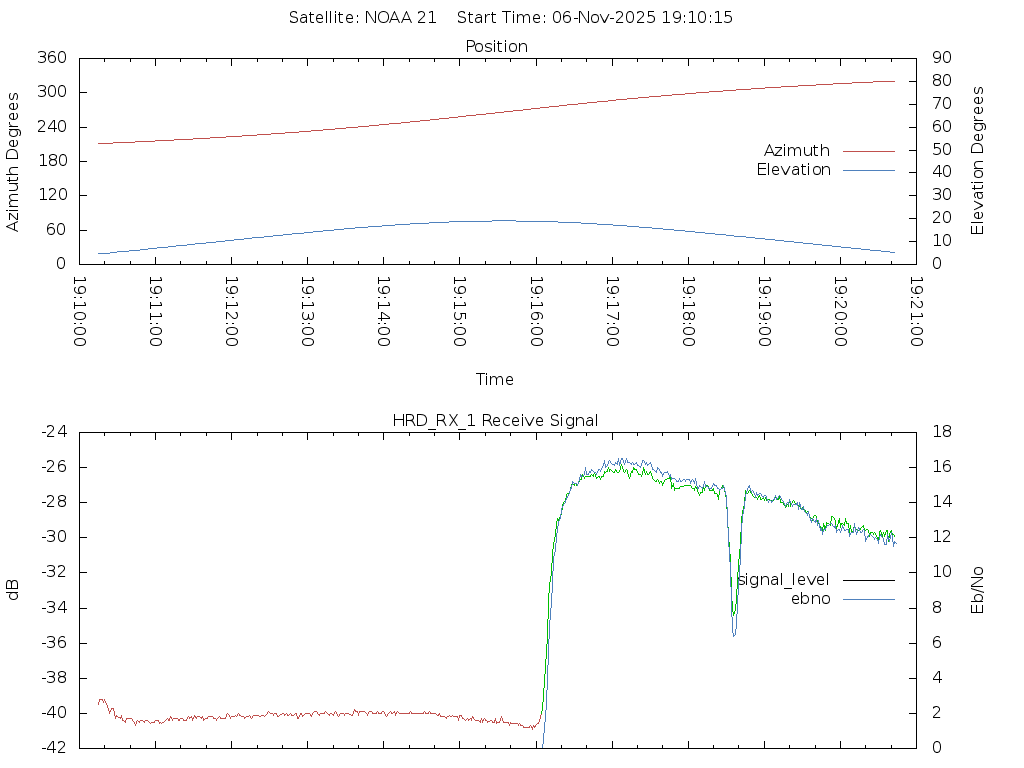Click the HRD_RX_1 Receive Signal title
1024x768 pixels.
[x=496, y=420]
